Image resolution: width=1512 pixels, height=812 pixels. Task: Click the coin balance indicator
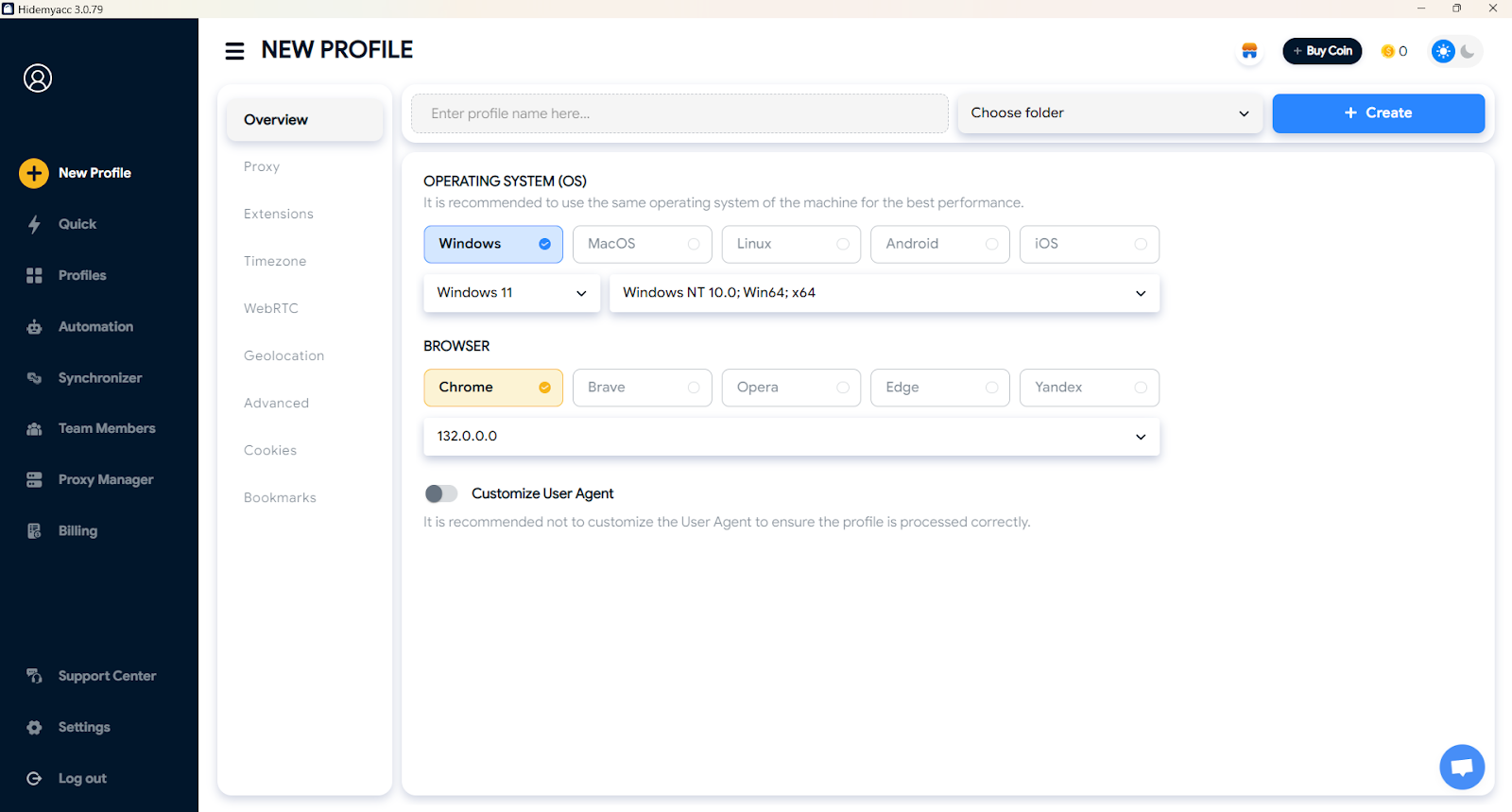pos(1394,51)
